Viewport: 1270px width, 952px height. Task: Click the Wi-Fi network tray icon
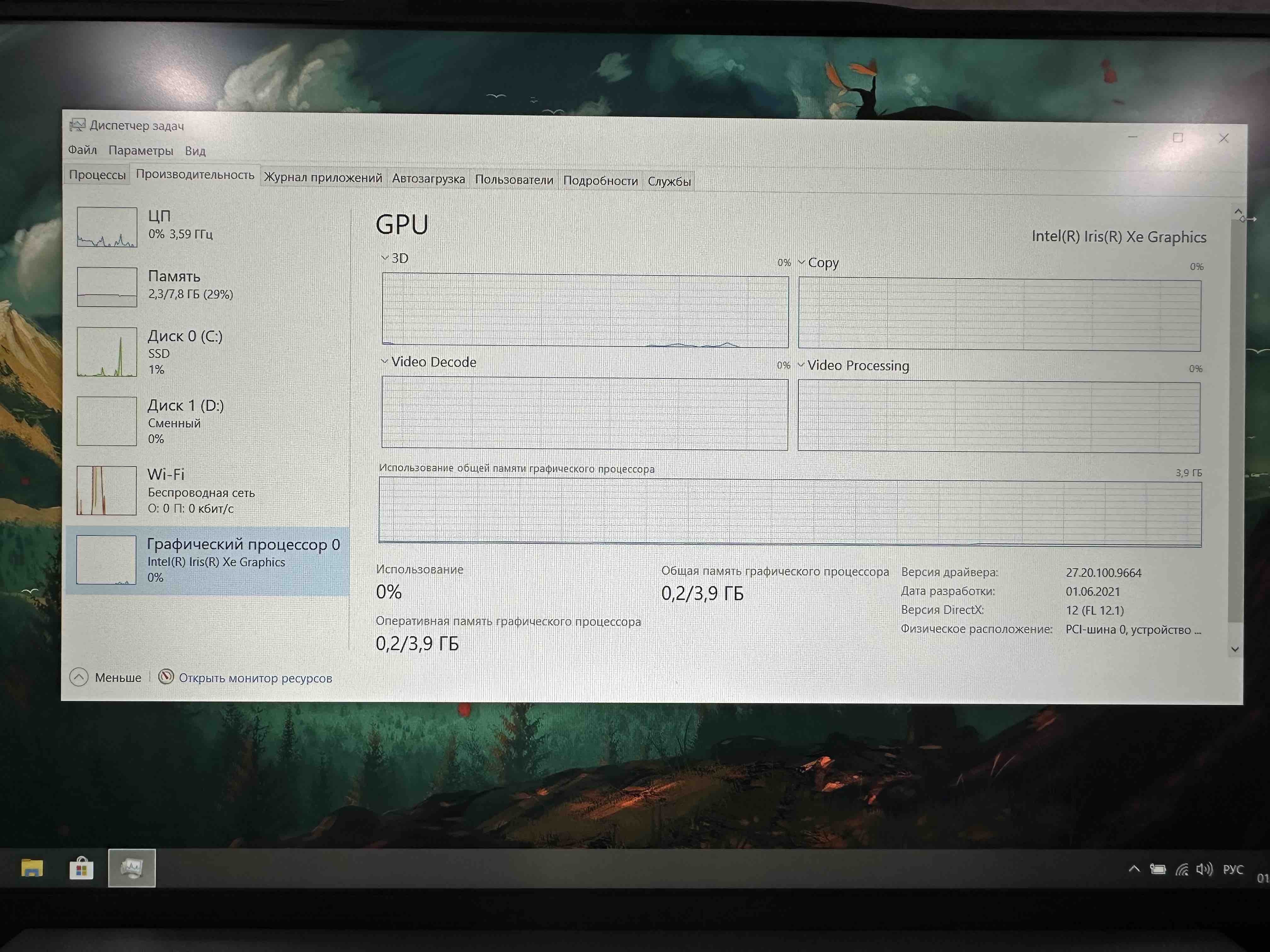[1181, 870]
